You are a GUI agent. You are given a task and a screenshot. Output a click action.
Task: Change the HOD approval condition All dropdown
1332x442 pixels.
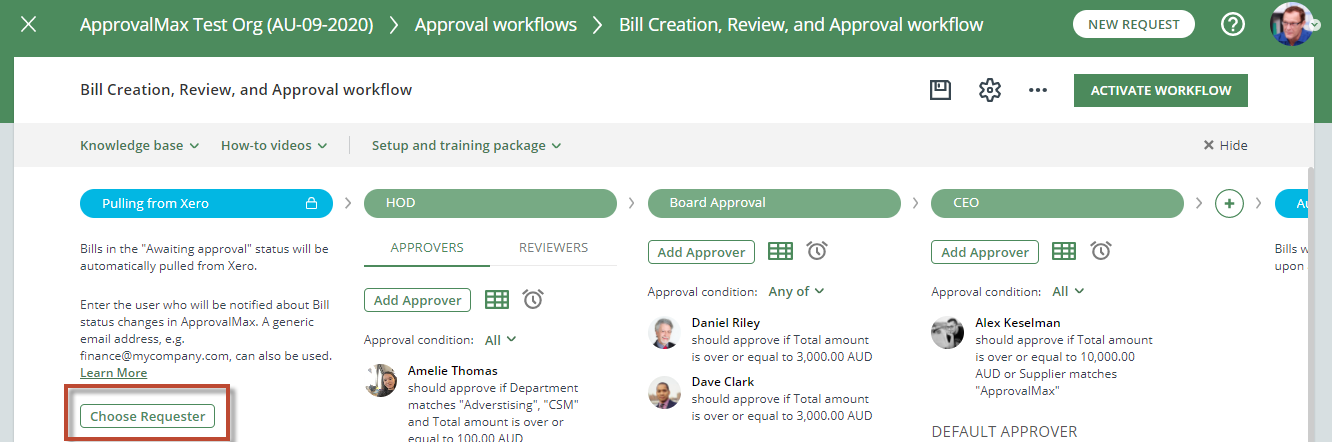(500, 340)
